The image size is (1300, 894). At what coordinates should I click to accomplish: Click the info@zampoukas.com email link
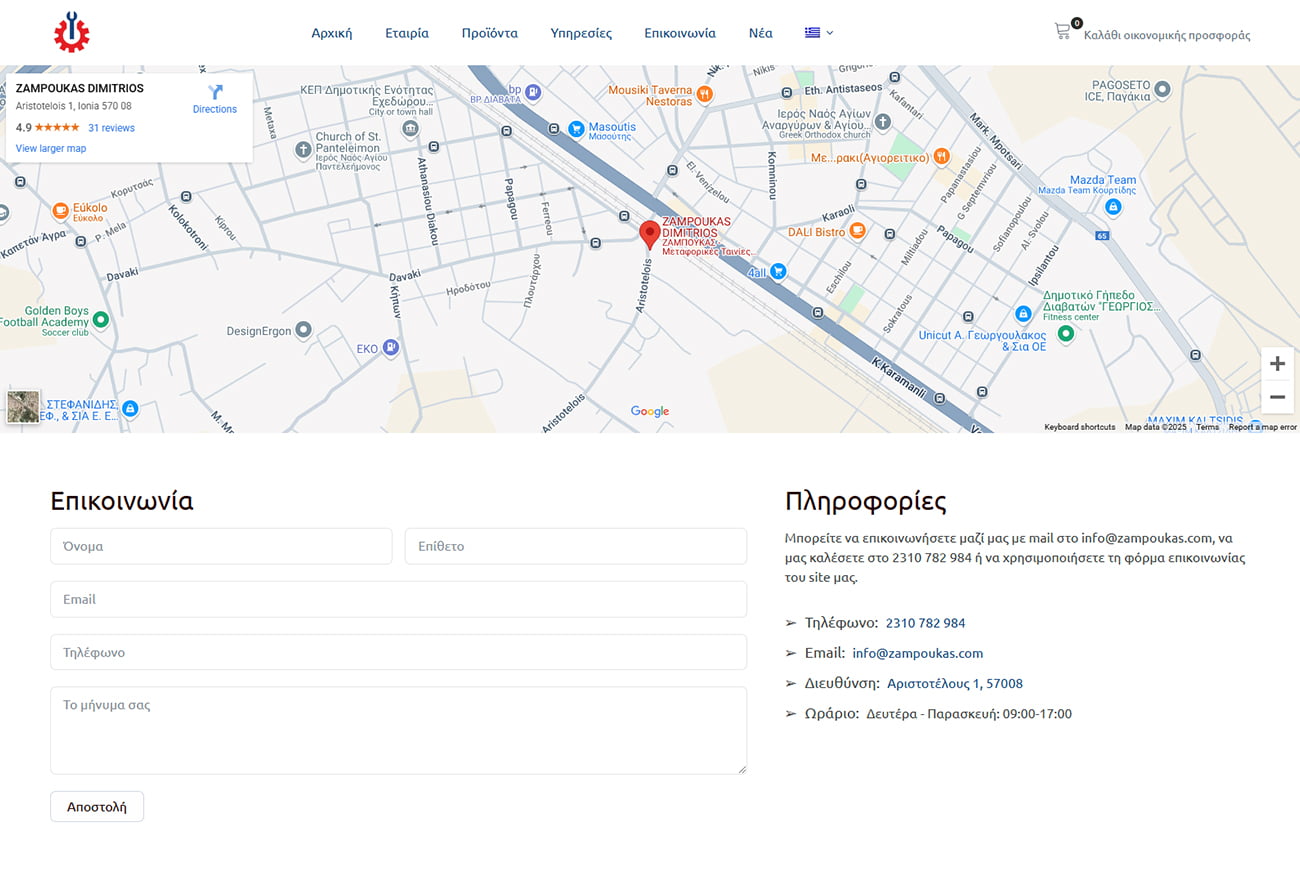pos(918,653)
